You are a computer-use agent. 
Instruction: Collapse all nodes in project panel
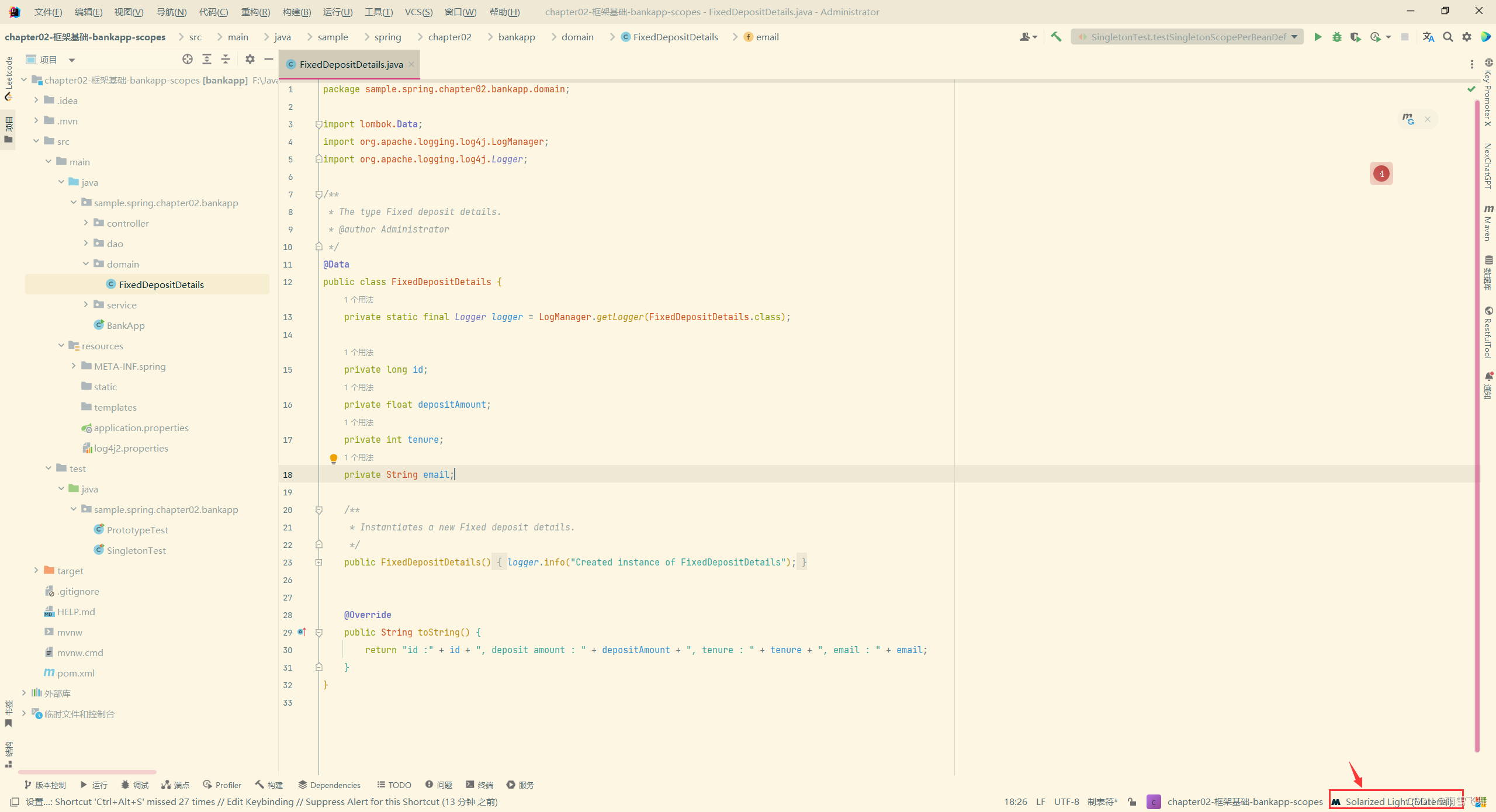pos(226,59)
